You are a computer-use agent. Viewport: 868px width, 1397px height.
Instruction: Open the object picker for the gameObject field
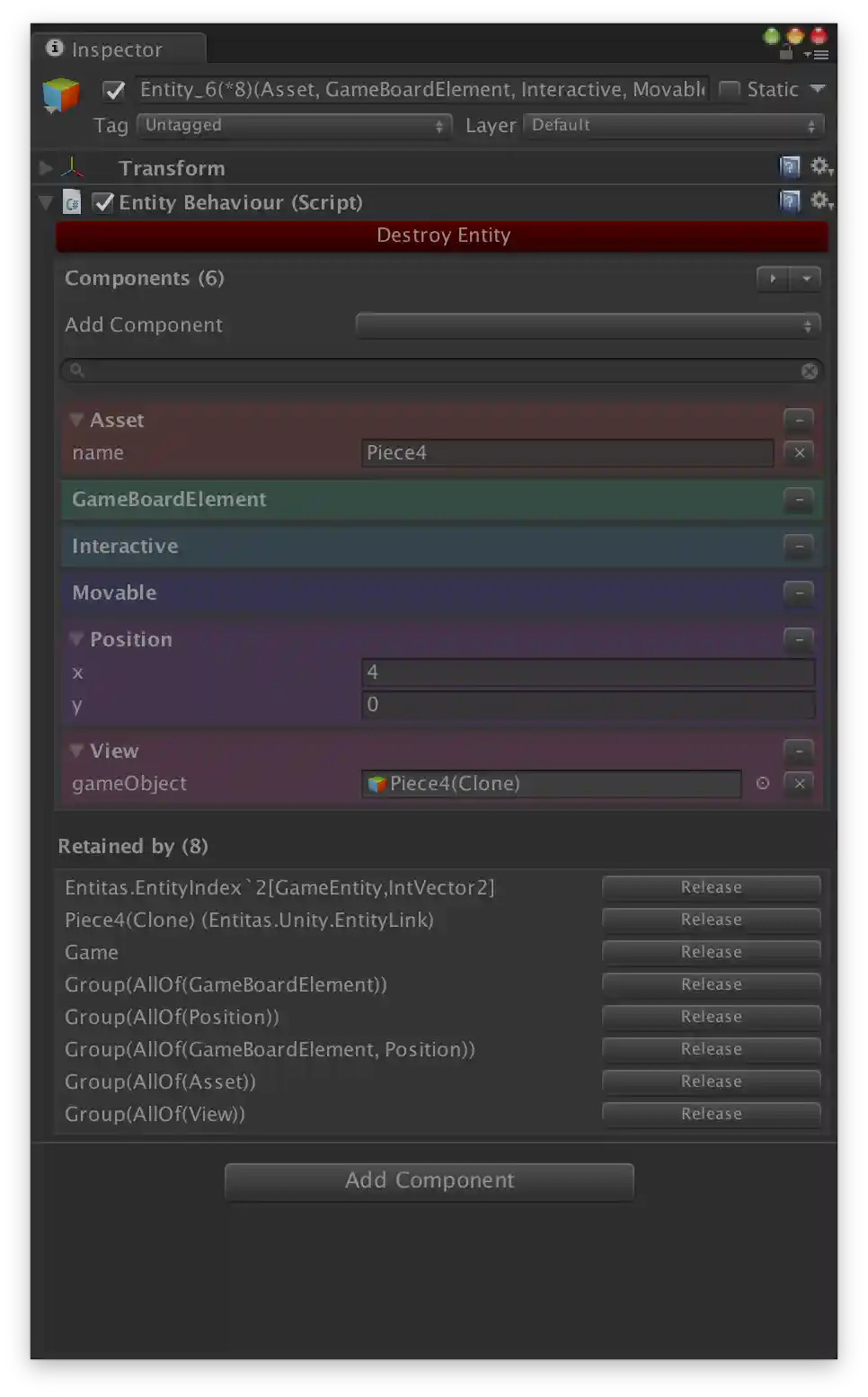tap(762, 784)
